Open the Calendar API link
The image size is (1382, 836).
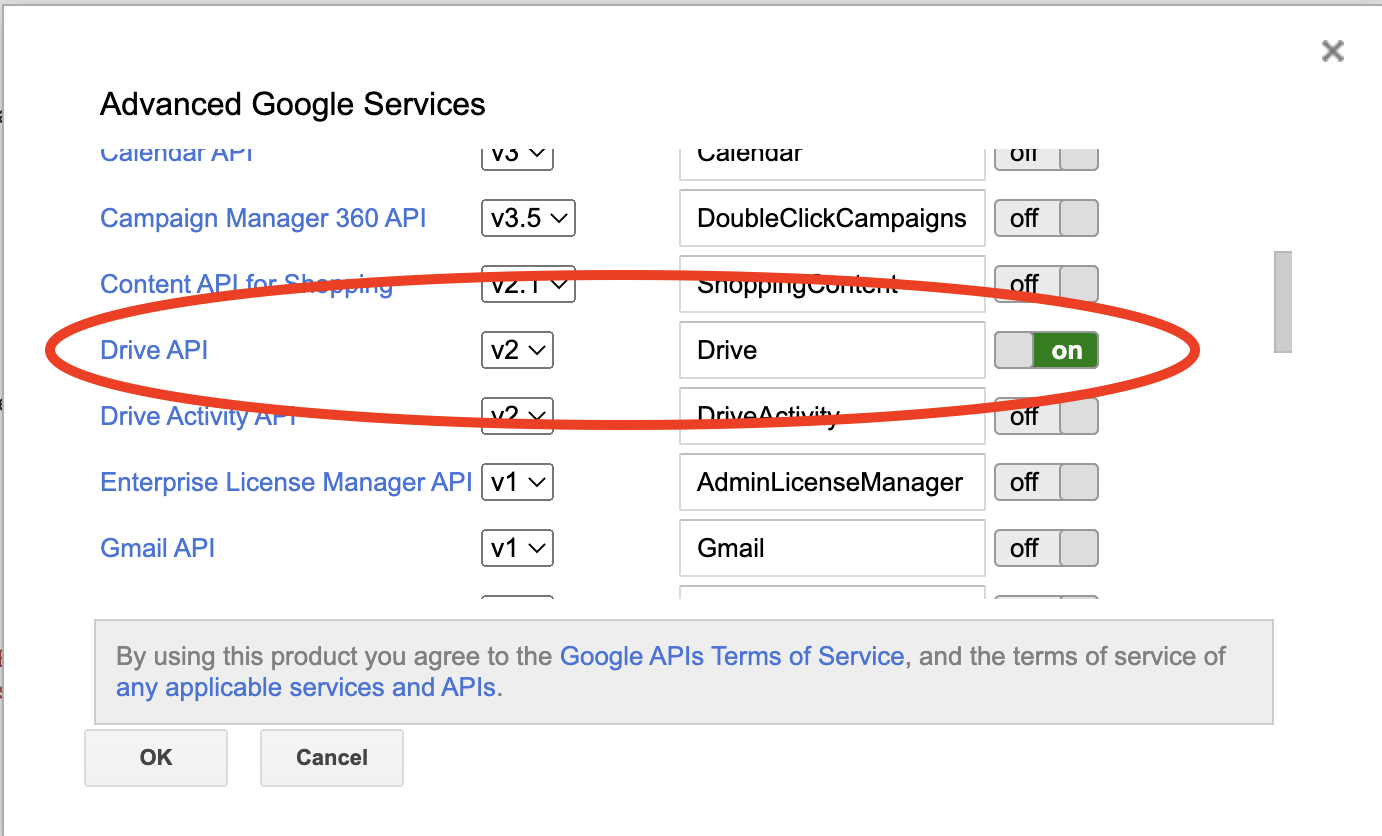pos(176,153)
